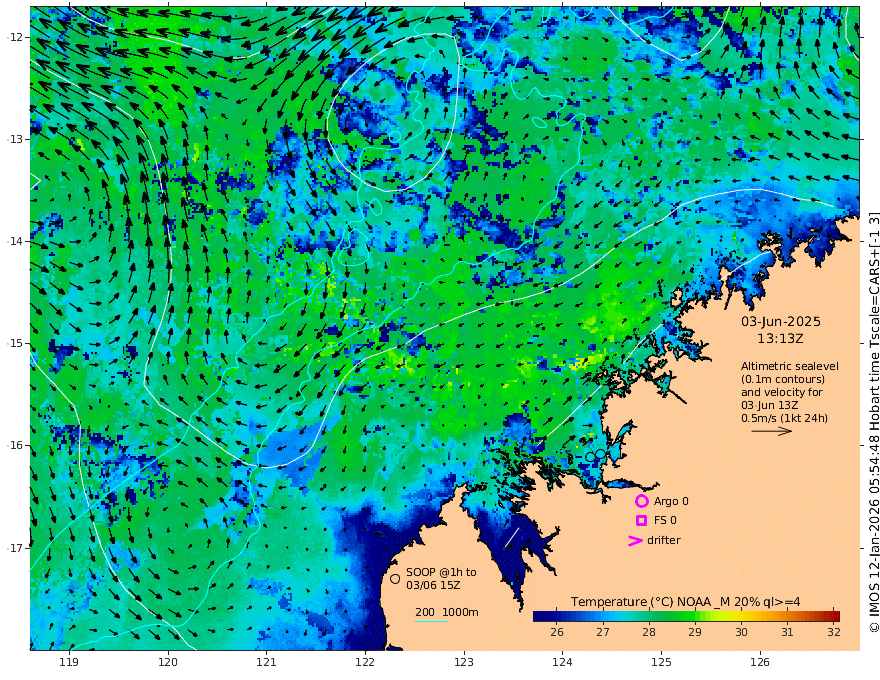Click colorbar tick label 27
Viewport: 880px width, 680px height.
pos(603,632)
